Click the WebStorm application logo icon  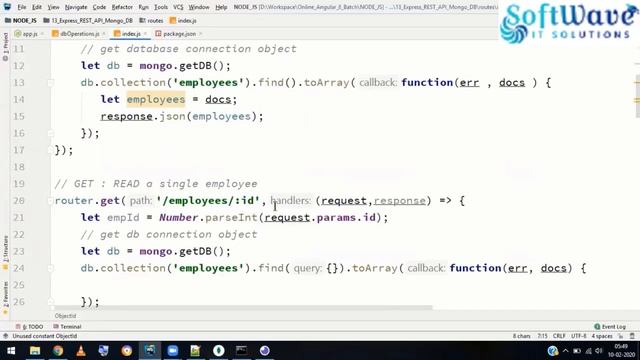coord(7,7)
